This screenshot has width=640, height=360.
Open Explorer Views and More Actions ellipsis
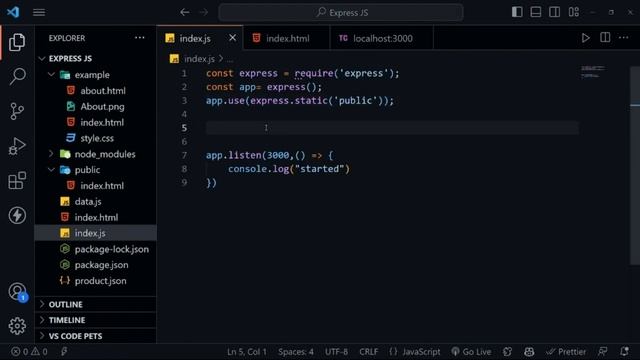(140, 38)
